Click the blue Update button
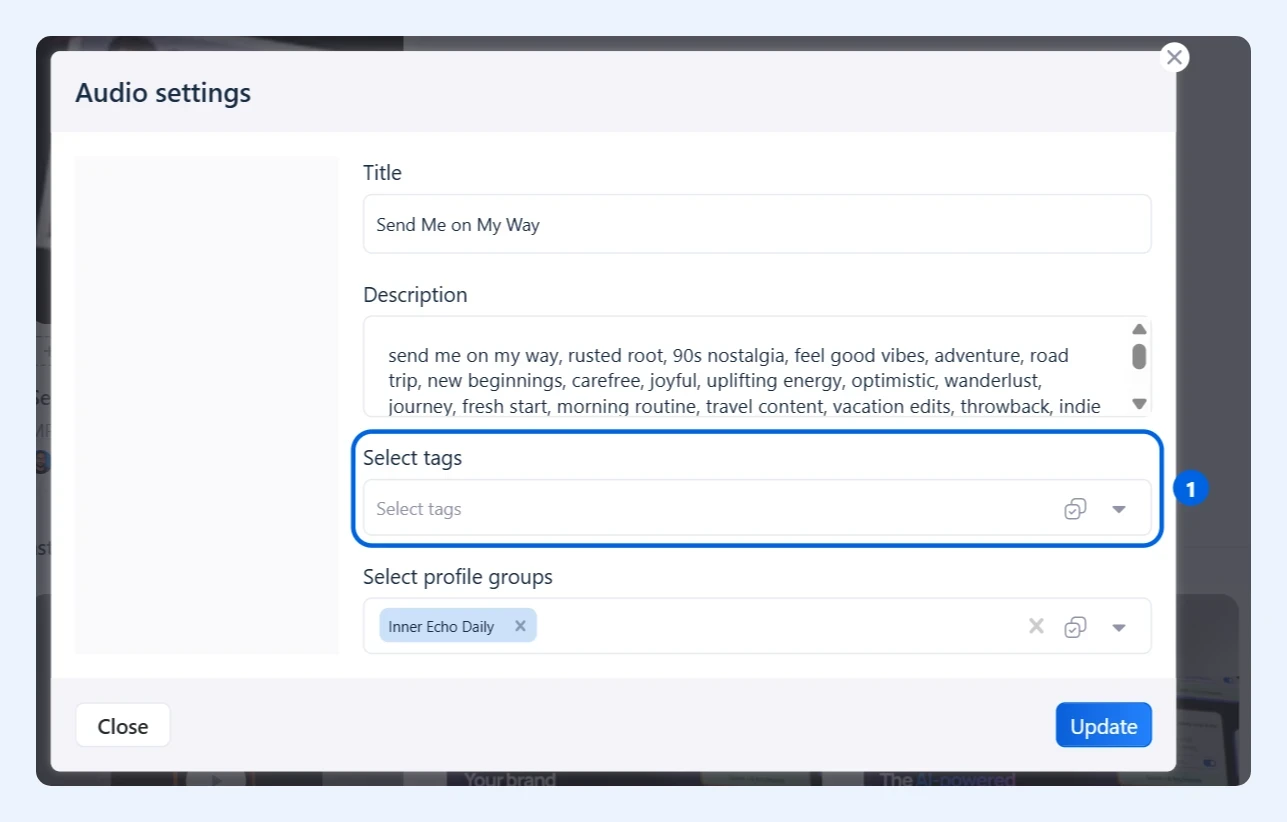Image resolution: width=1287 pixels, height=822 pixels. point(1104,726)
